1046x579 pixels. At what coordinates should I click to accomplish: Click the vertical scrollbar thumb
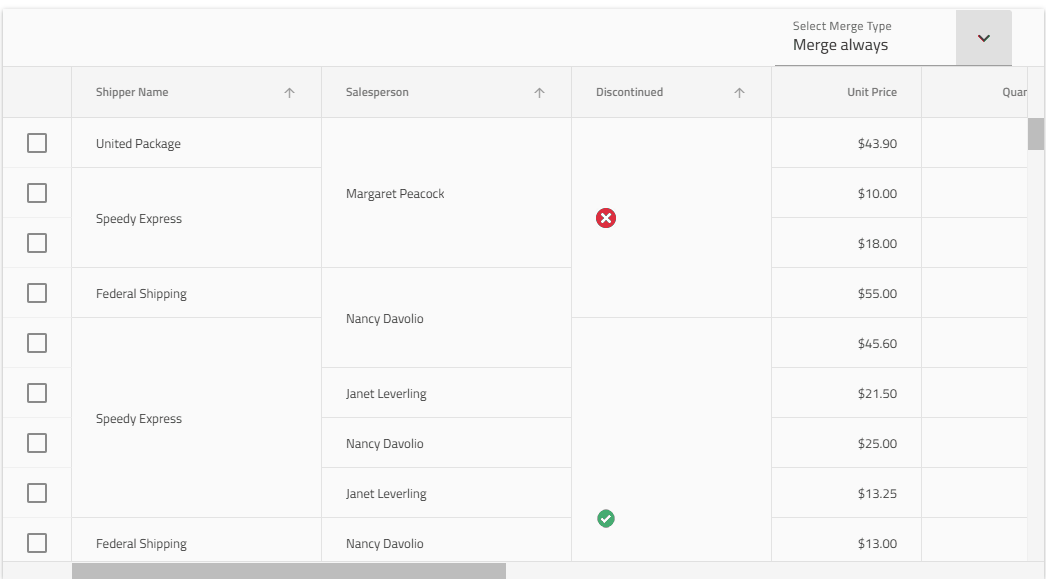[1036, 133]
